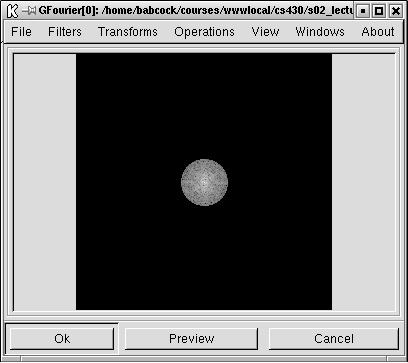This screenshot has height=363, width=408.
Task: Toggle the sticky pin icon in title bar
Action: (29, 11)
